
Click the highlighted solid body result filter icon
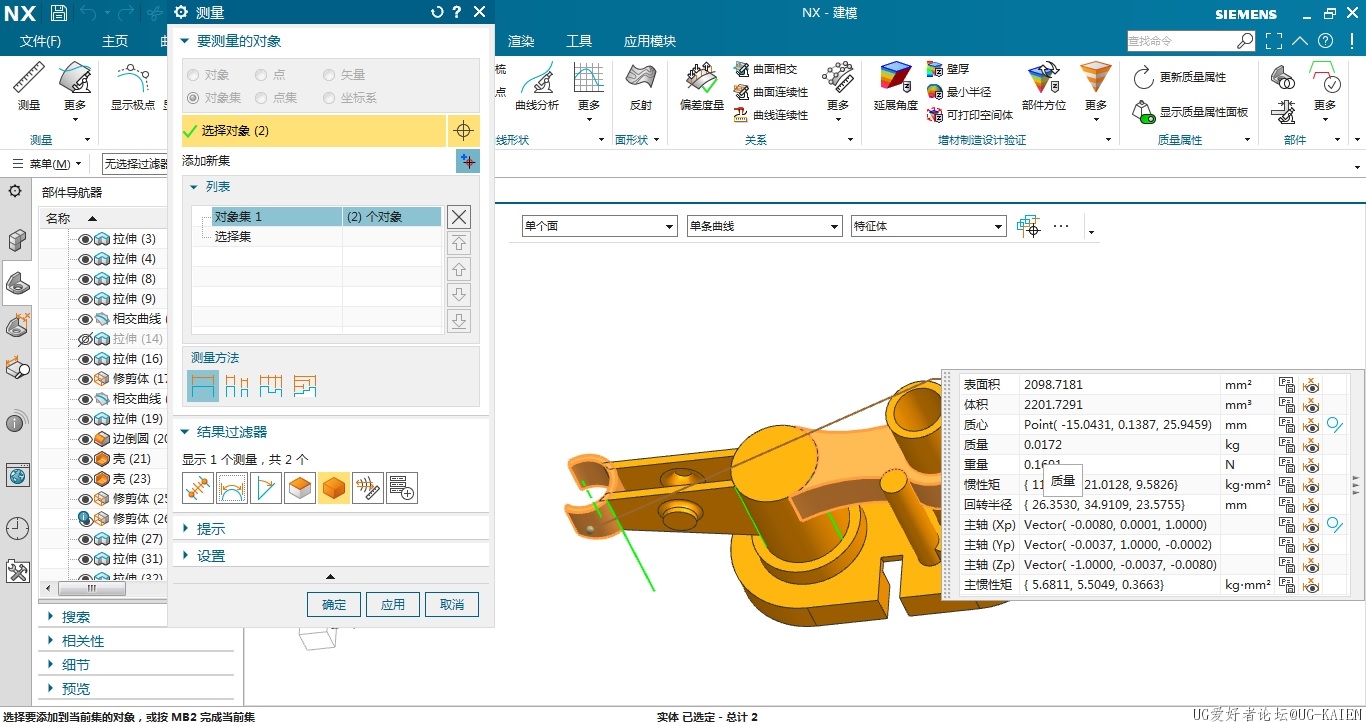point(334,488)
